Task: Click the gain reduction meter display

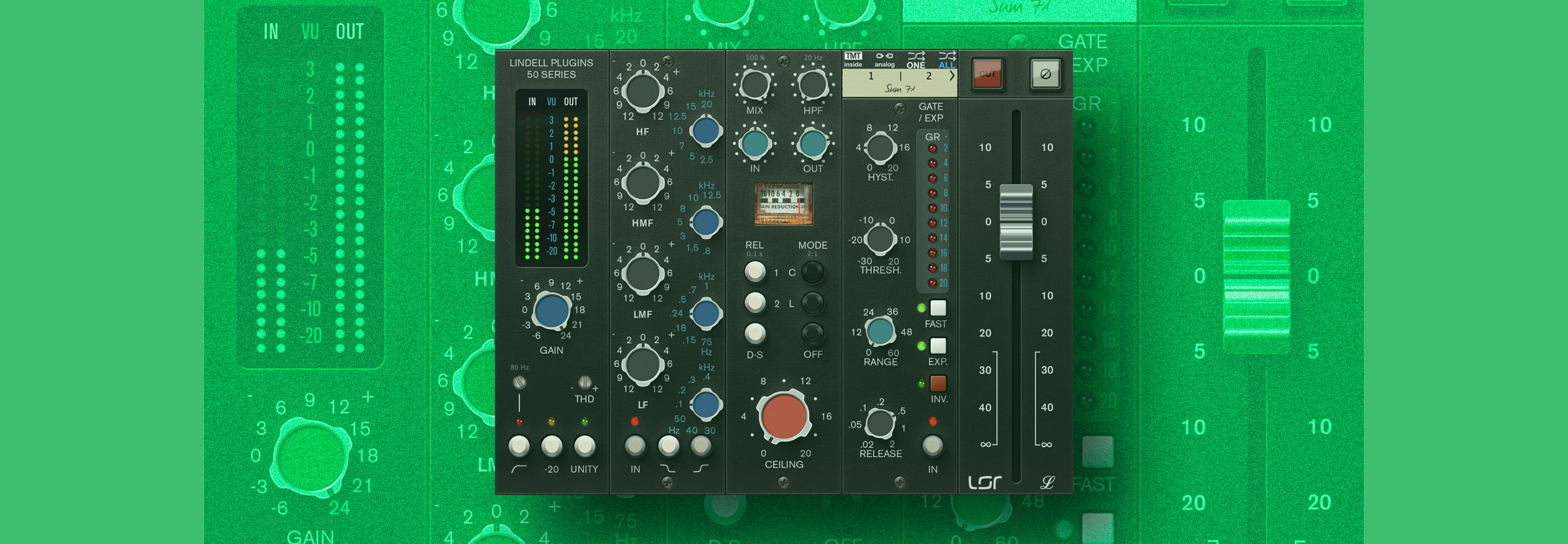Action: [x=783, y=203]
